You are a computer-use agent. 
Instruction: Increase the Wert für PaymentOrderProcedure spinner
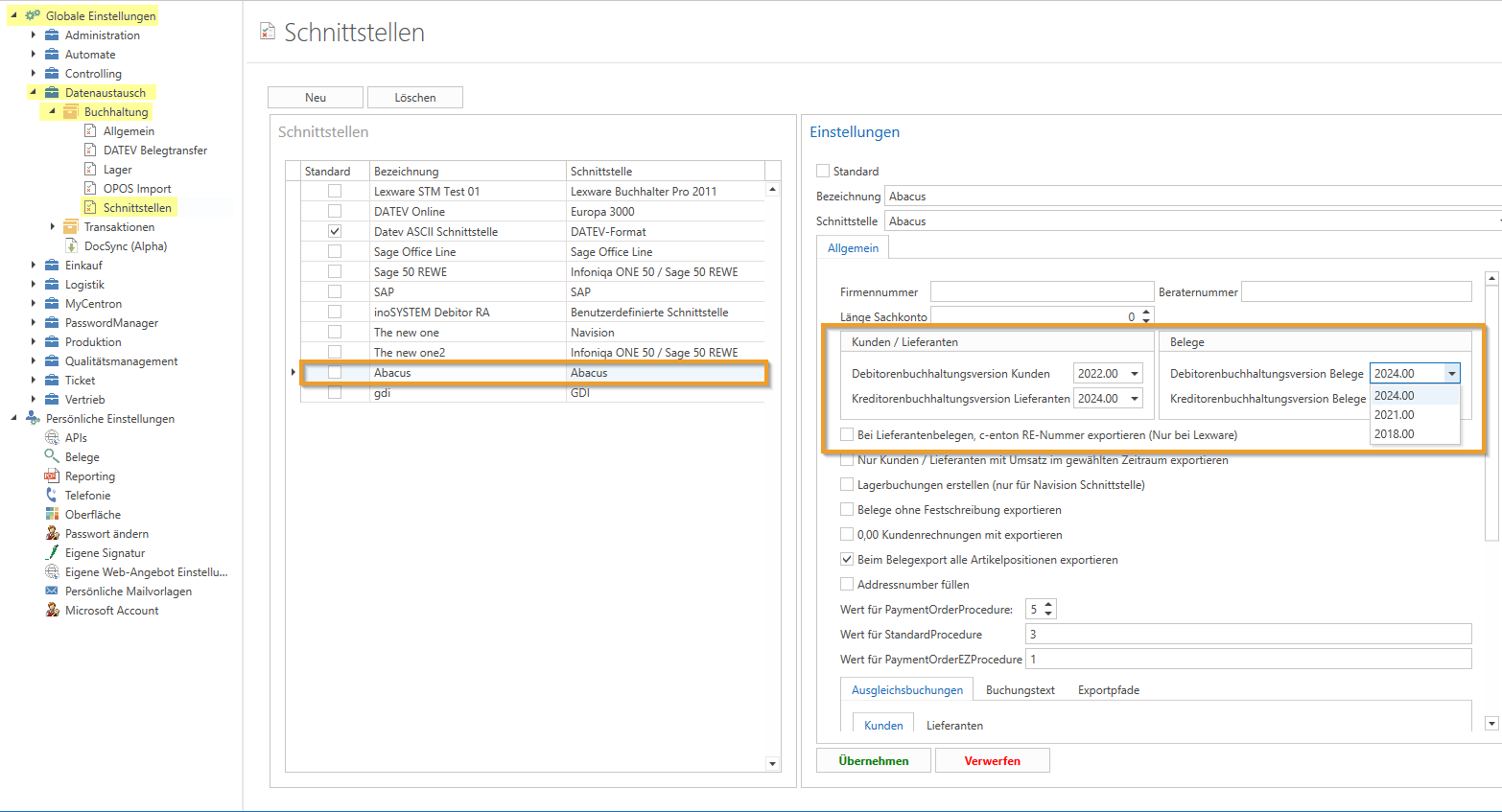pos(1048,605)
